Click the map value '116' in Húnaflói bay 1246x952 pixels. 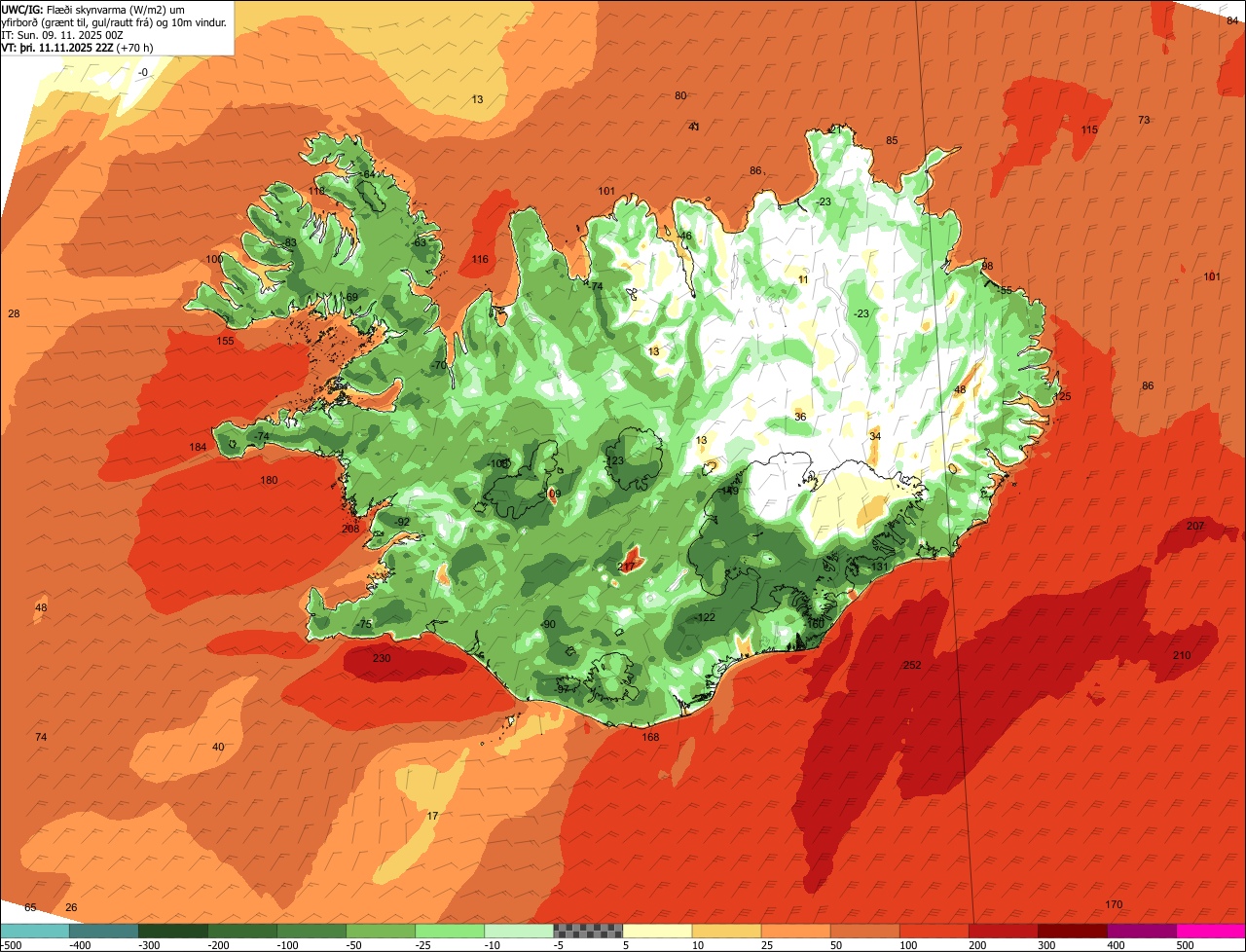pyautogui.click(x=480, y=259)
